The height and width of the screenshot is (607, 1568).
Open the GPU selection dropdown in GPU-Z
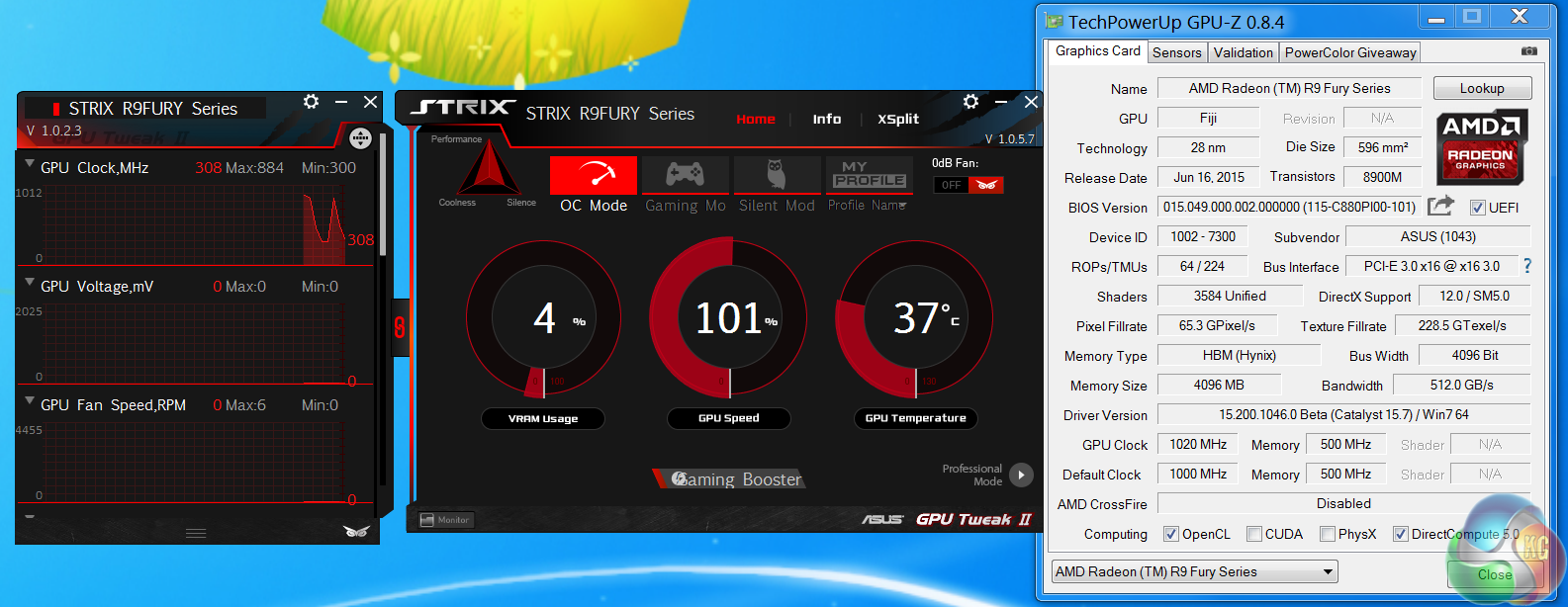[x=1194, y=571]
